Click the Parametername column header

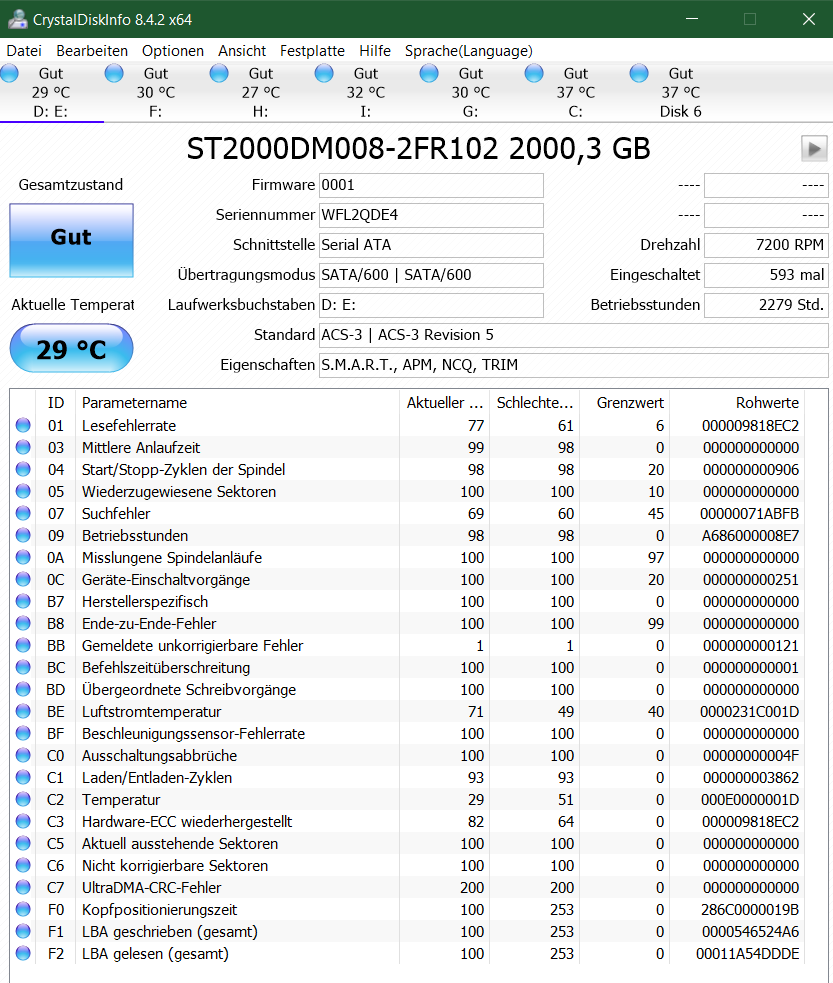[x=237, y=402]
